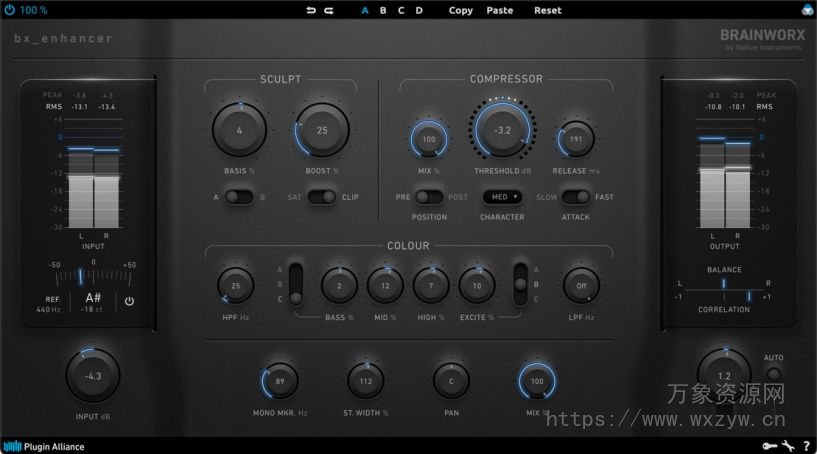The image size is (817, 454).
Task: Click the RELEASE ms knob
Action: click(576, 139)
